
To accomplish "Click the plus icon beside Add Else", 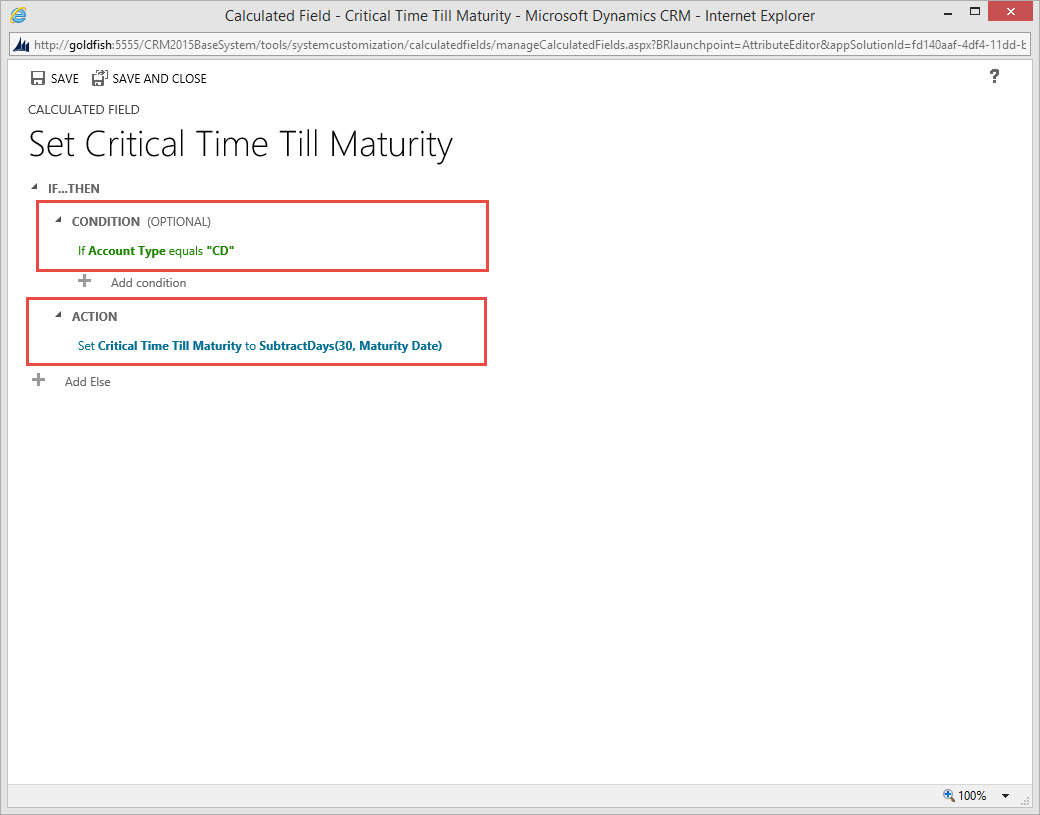I will (39, 381).
